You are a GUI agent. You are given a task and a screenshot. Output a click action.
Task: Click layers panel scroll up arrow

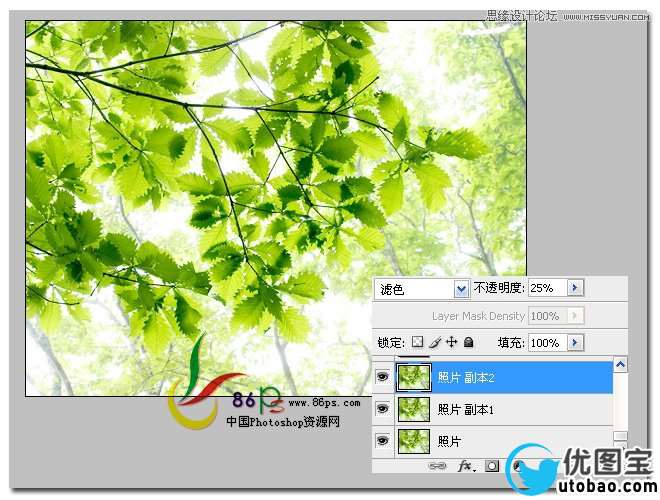[620, 364]
